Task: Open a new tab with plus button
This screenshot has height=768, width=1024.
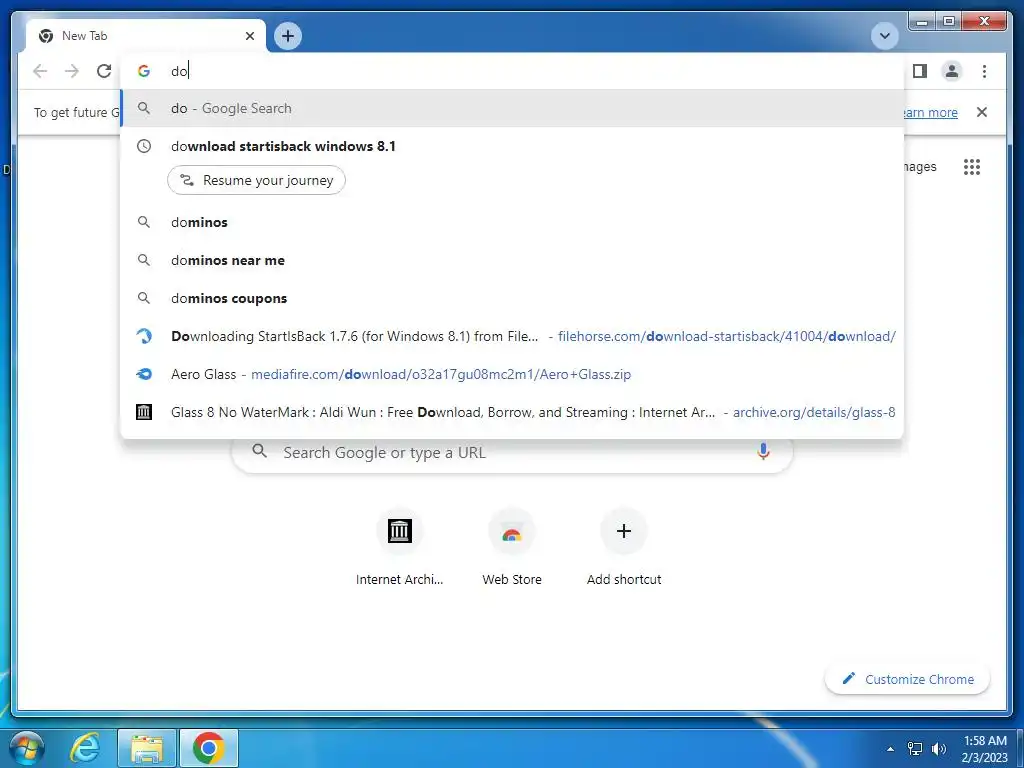Action: [x=288, y=36]
